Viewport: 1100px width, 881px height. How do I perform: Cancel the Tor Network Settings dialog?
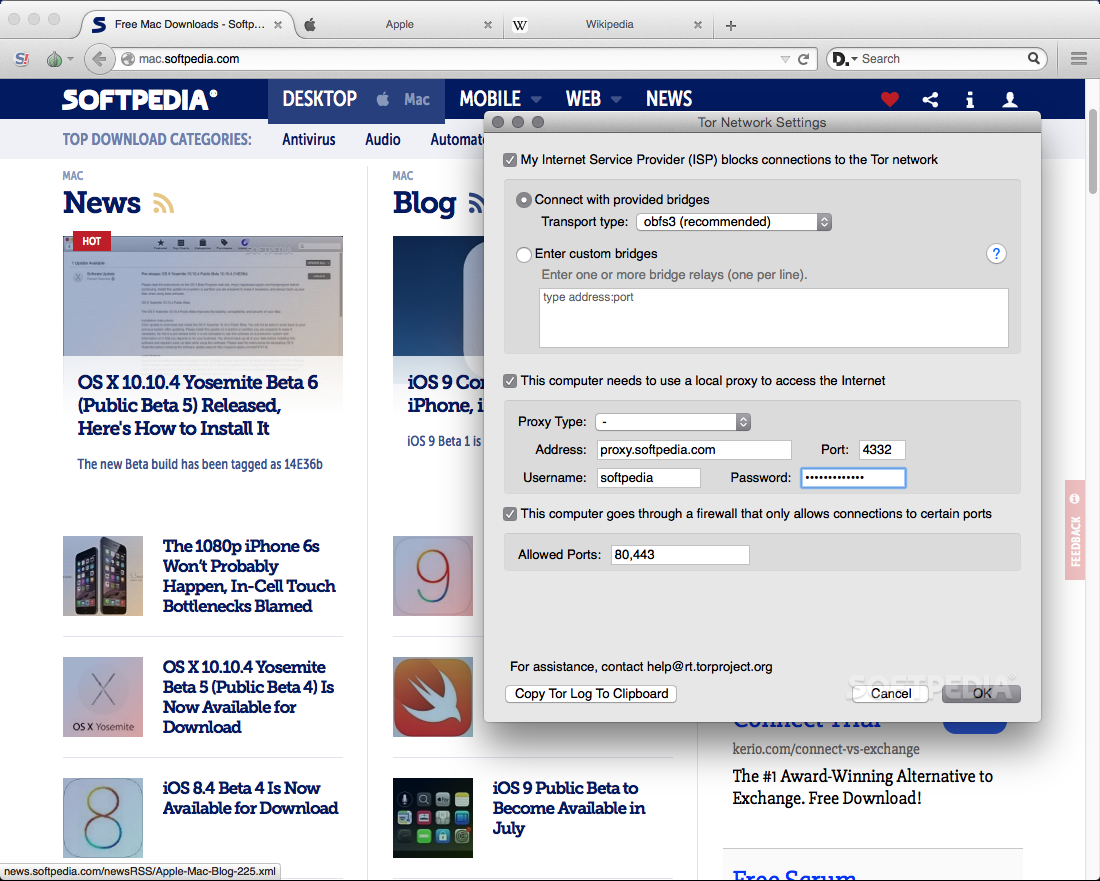tap(891, 694)
